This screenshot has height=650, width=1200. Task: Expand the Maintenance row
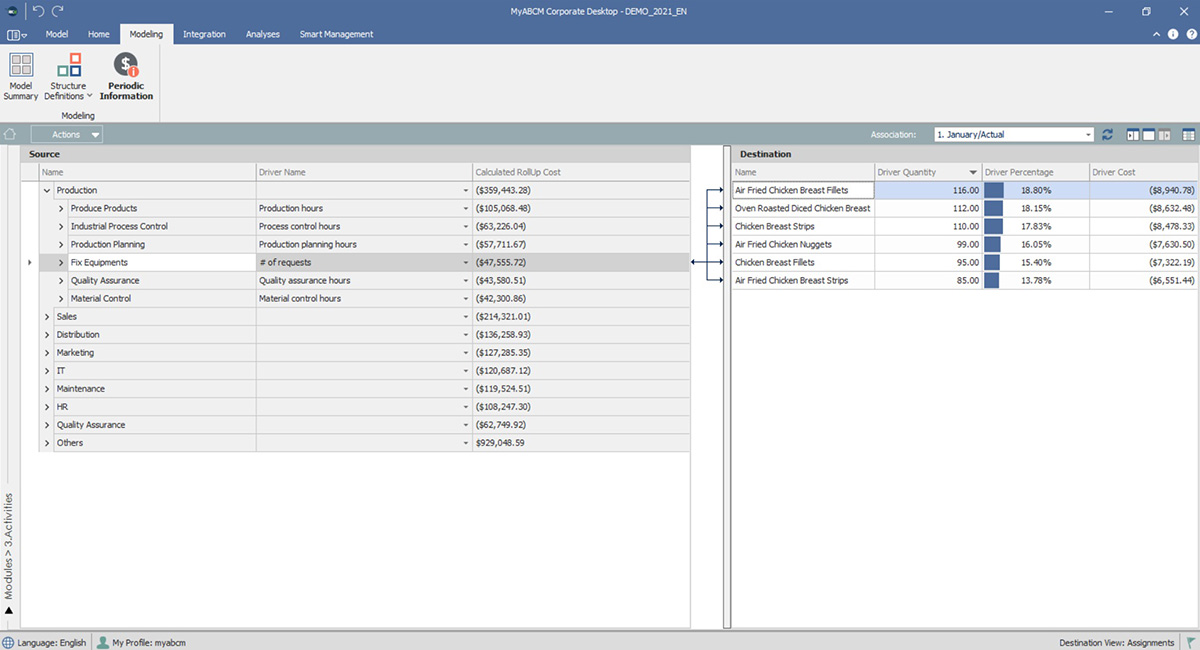[46, 388]
